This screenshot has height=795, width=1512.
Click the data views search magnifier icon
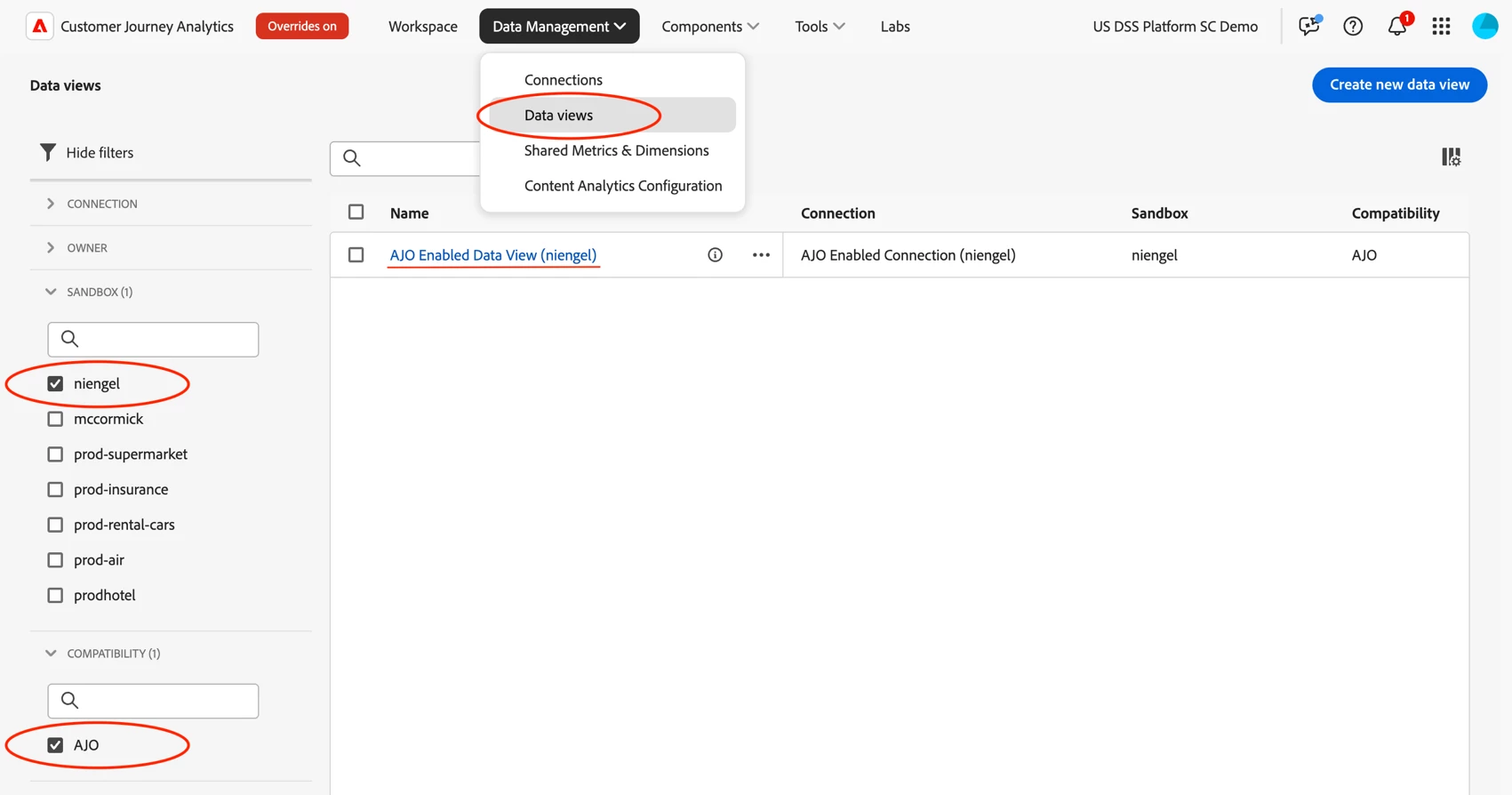[352, 158]
